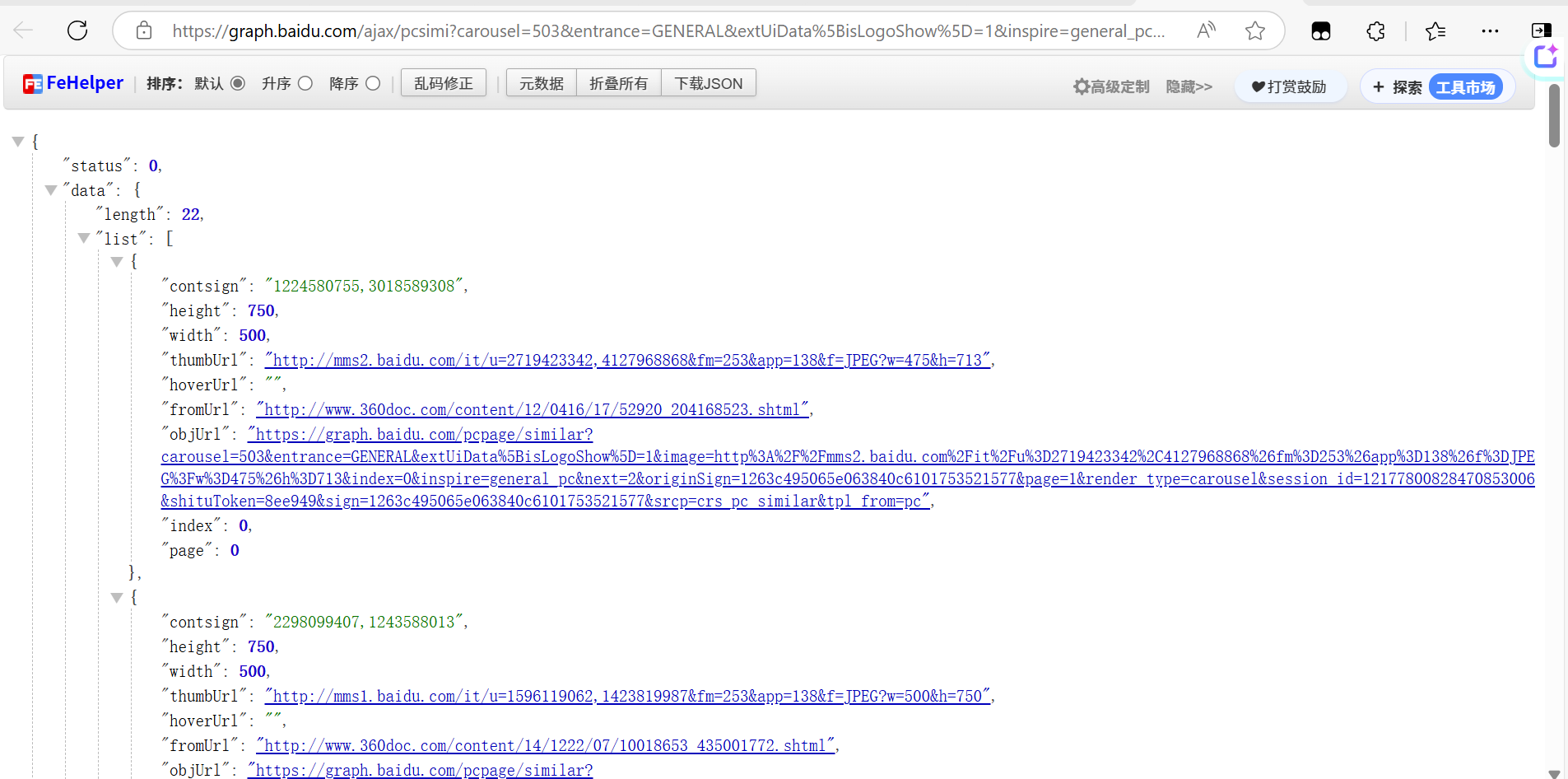The height and width of the screenshot is (779, 1568).
Task: Select the 降序 descending sort radio
Action: (x=373, y=83)
